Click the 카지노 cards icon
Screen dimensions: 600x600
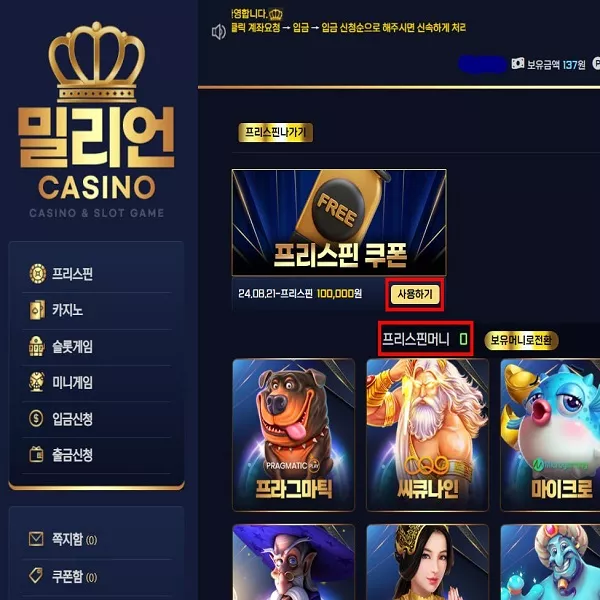(37, 310)
